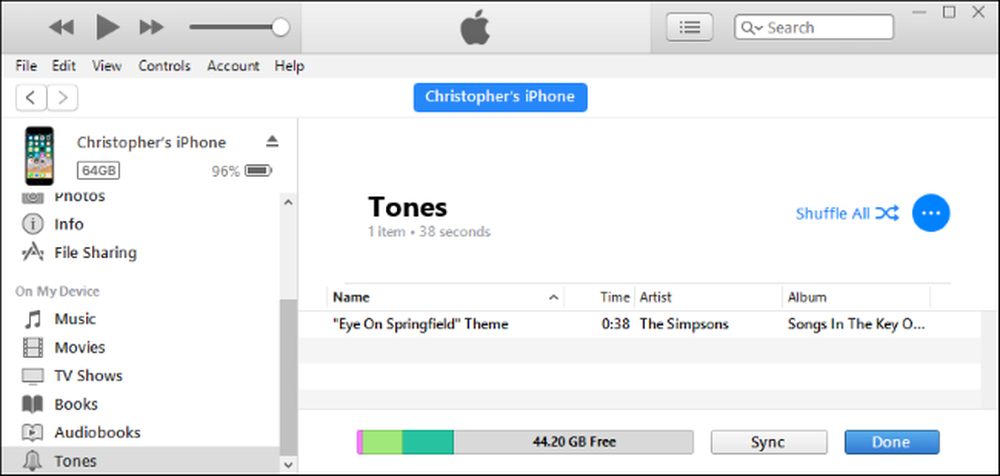Viewport: 1000px width, 476px height.
Task: Click the Apple logo in status display
Action: coord(475,27)
